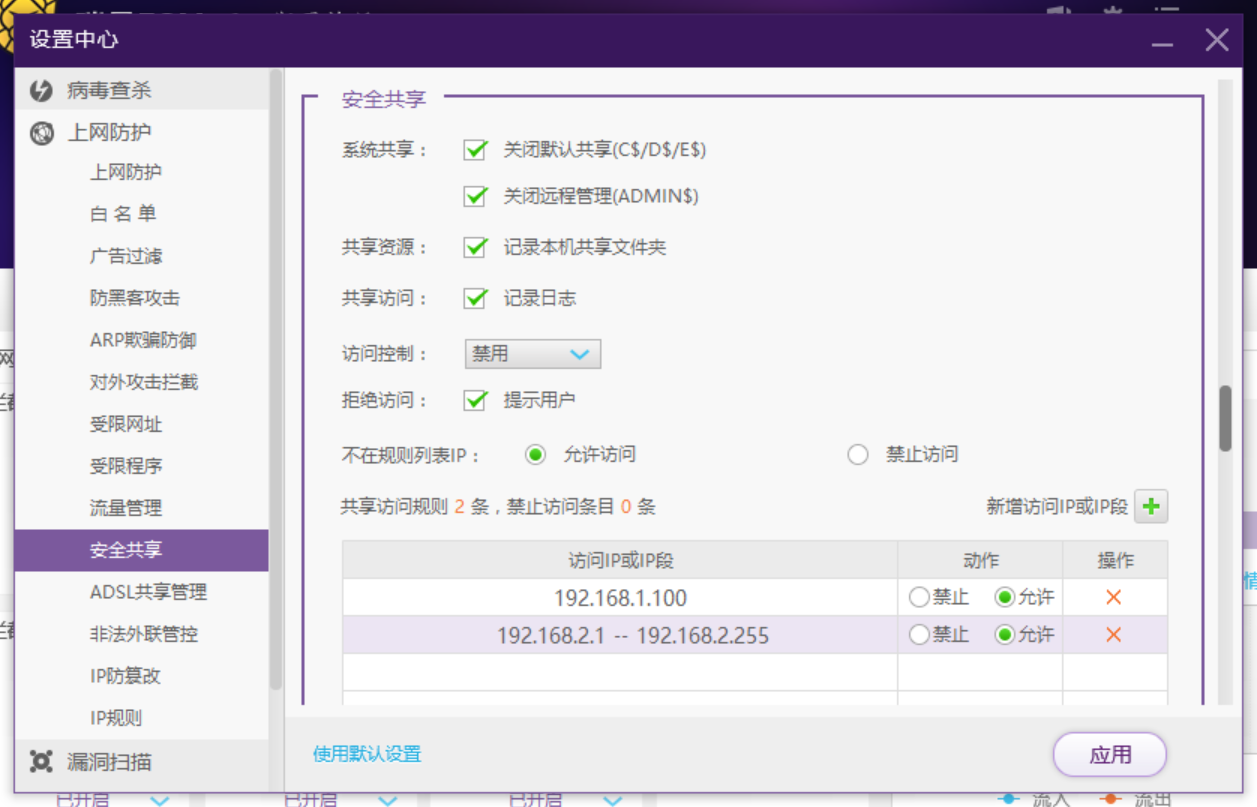Image resolution: width=1257 pixels, height=807 pixels.
Task: Open the 广告过滤 settings page
Action: point(126,256)
